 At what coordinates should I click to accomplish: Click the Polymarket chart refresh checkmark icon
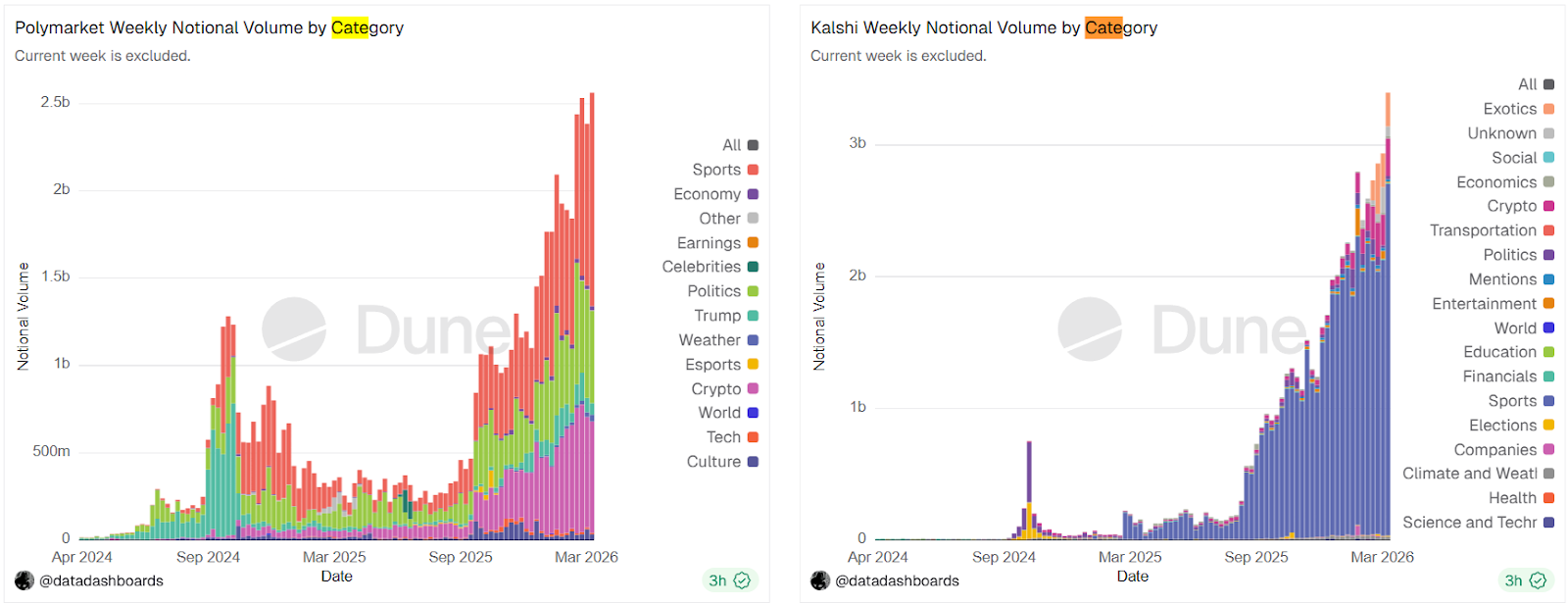click(743, 580)
